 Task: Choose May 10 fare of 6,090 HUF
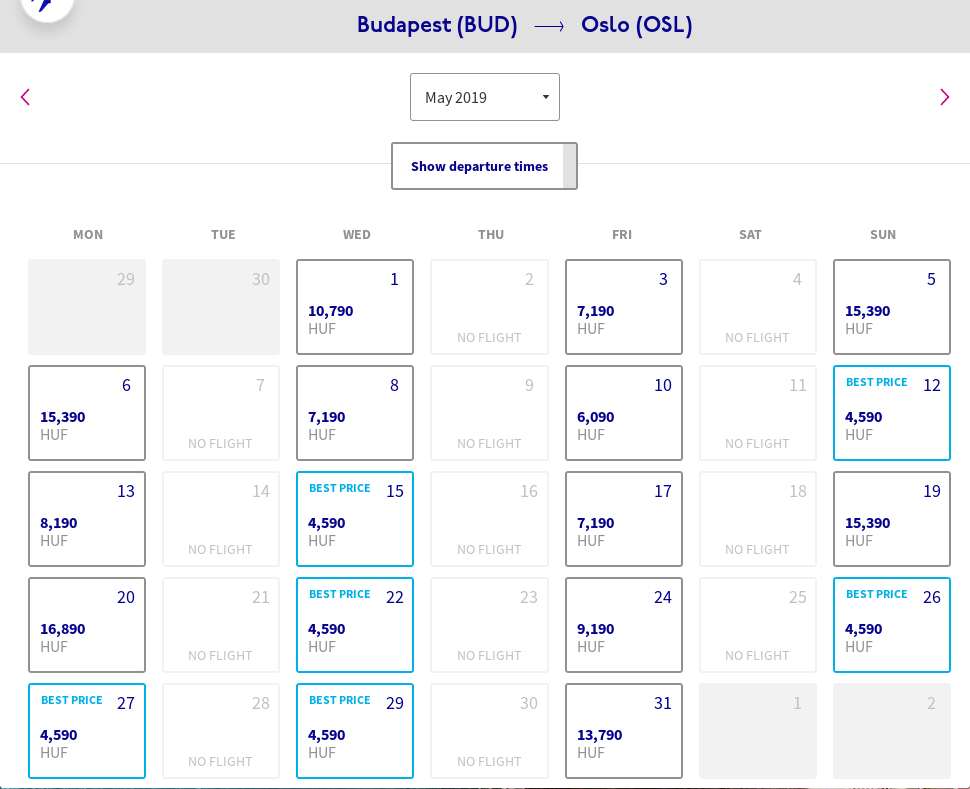pos(623,413)
